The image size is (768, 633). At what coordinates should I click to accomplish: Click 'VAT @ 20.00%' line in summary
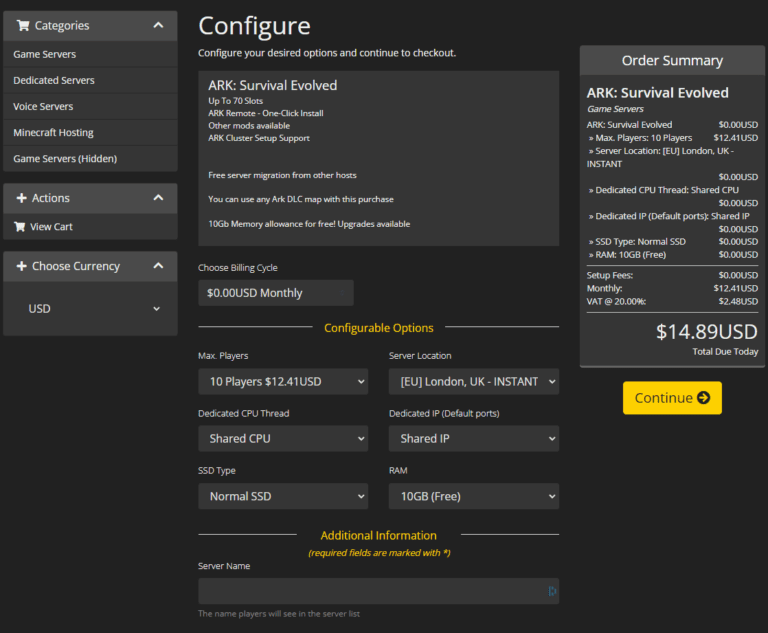[672, 301]
